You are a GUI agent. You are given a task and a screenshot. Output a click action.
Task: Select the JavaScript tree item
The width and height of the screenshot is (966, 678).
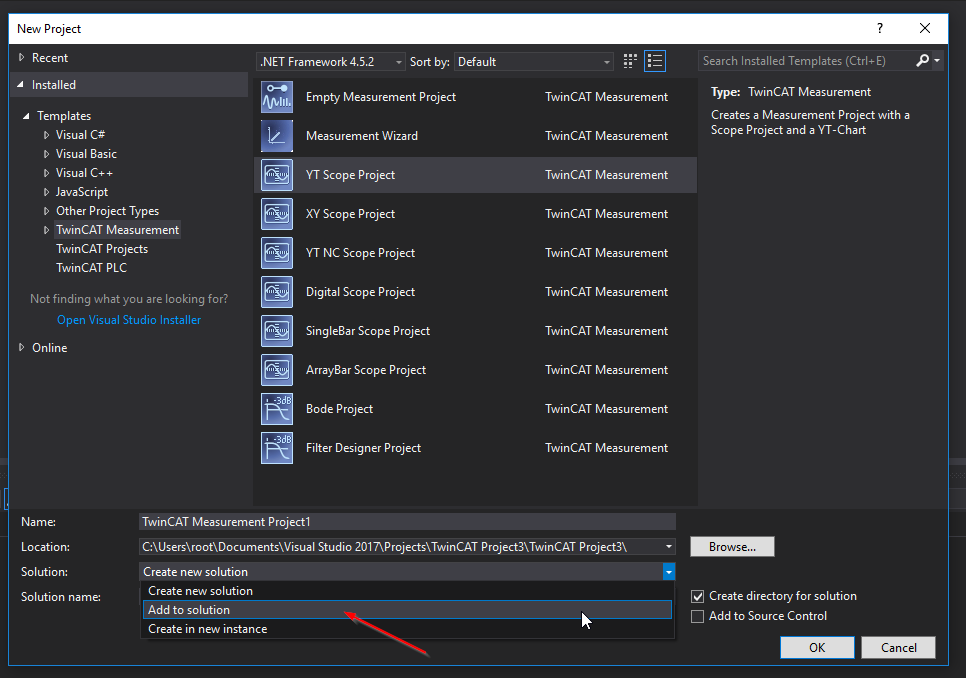tap(81, 192)
